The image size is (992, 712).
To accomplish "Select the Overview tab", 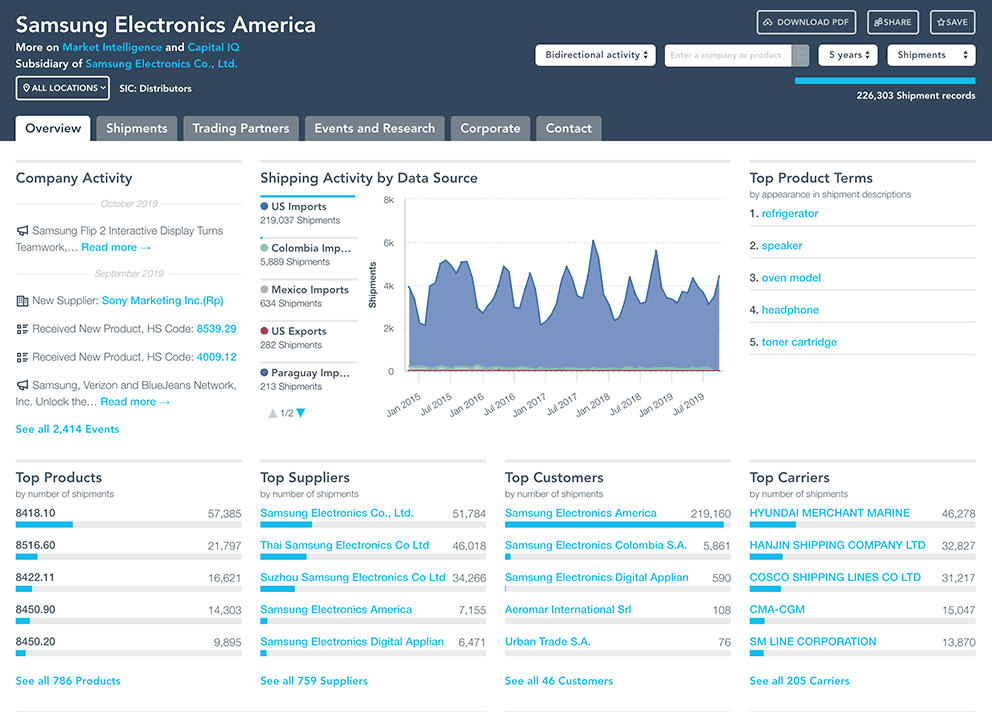I will point(53,128).
